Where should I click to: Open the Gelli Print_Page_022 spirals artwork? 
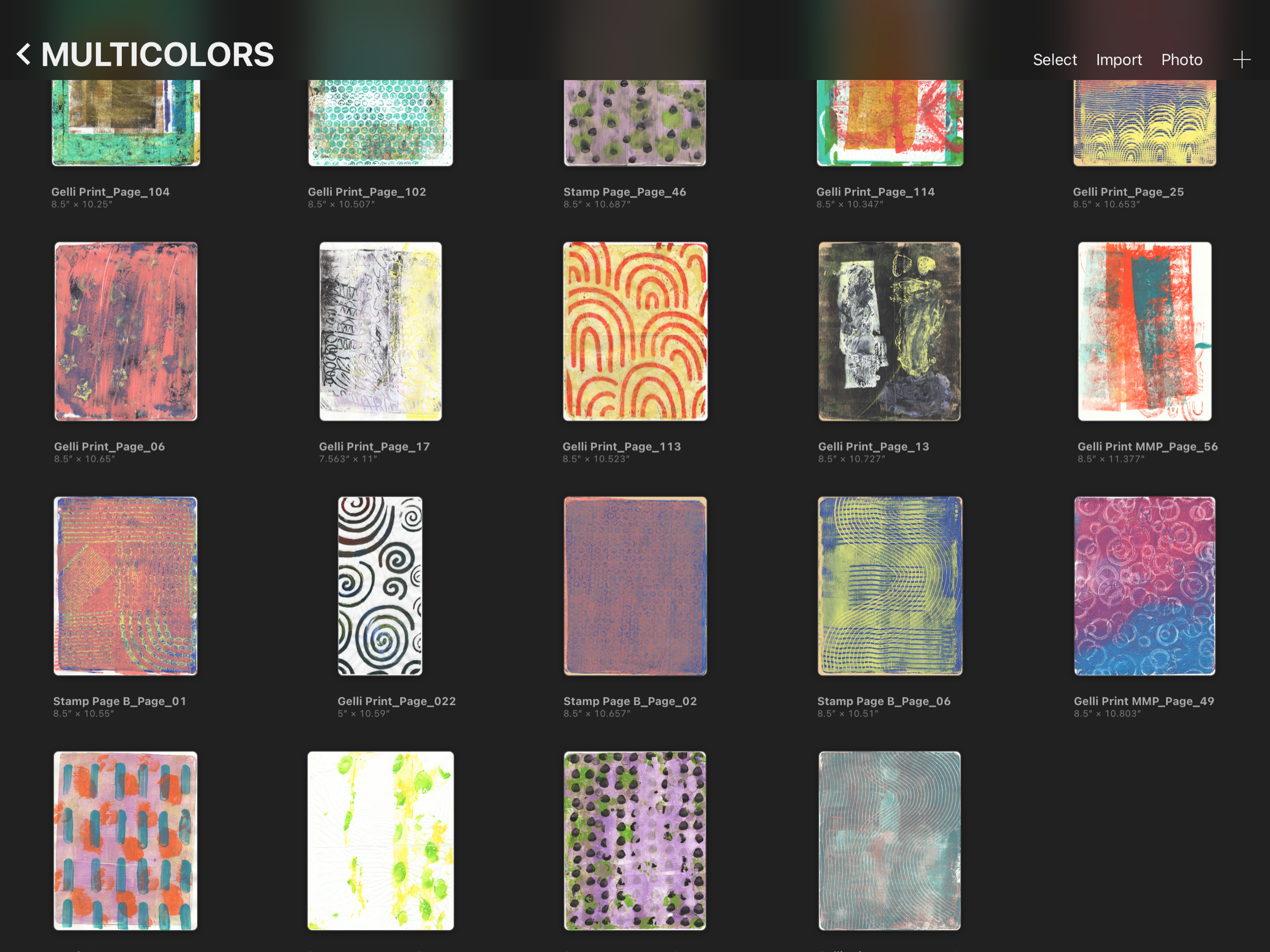(380, 586)
